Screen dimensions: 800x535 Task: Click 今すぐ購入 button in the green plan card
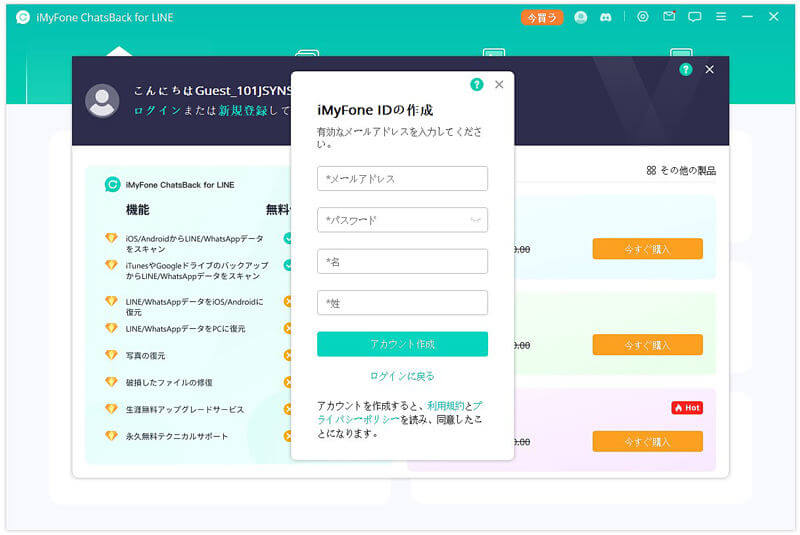[647, 345]
